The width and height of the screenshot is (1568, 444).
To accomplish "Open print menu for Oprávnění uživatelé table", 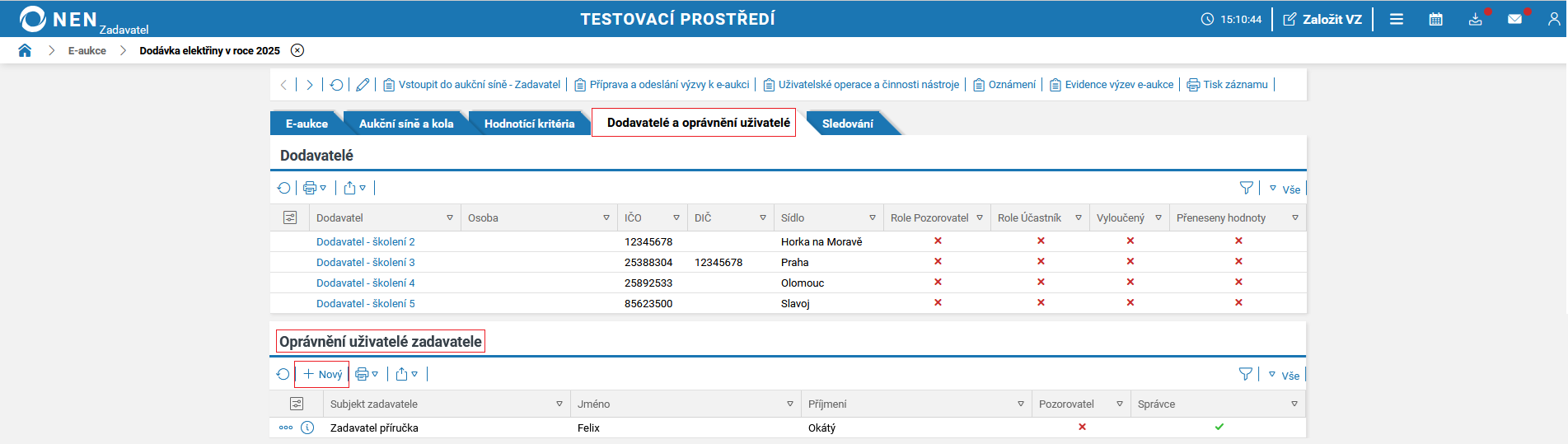I will [367, 374].
